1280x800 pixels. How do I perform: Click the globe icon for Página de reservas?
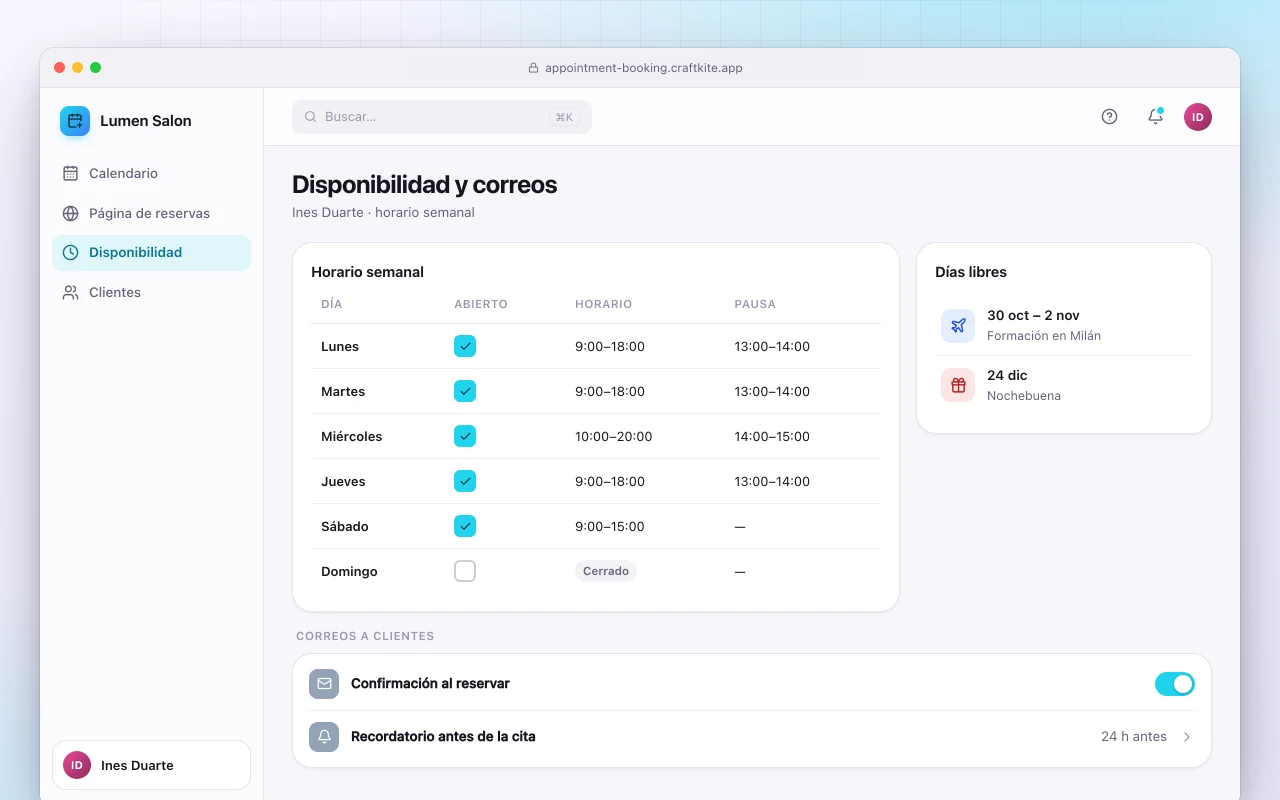[70, 213]
